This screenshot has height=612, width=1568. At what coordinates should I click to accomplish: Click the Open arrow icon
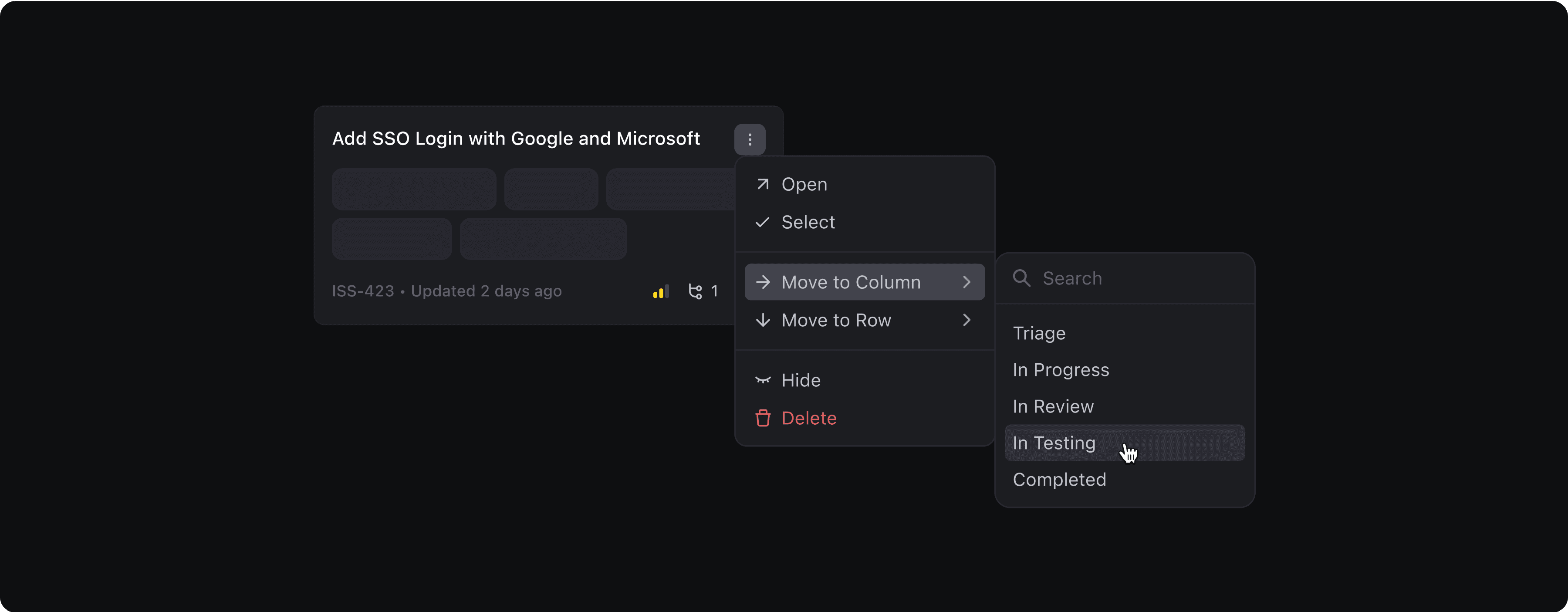763,184
